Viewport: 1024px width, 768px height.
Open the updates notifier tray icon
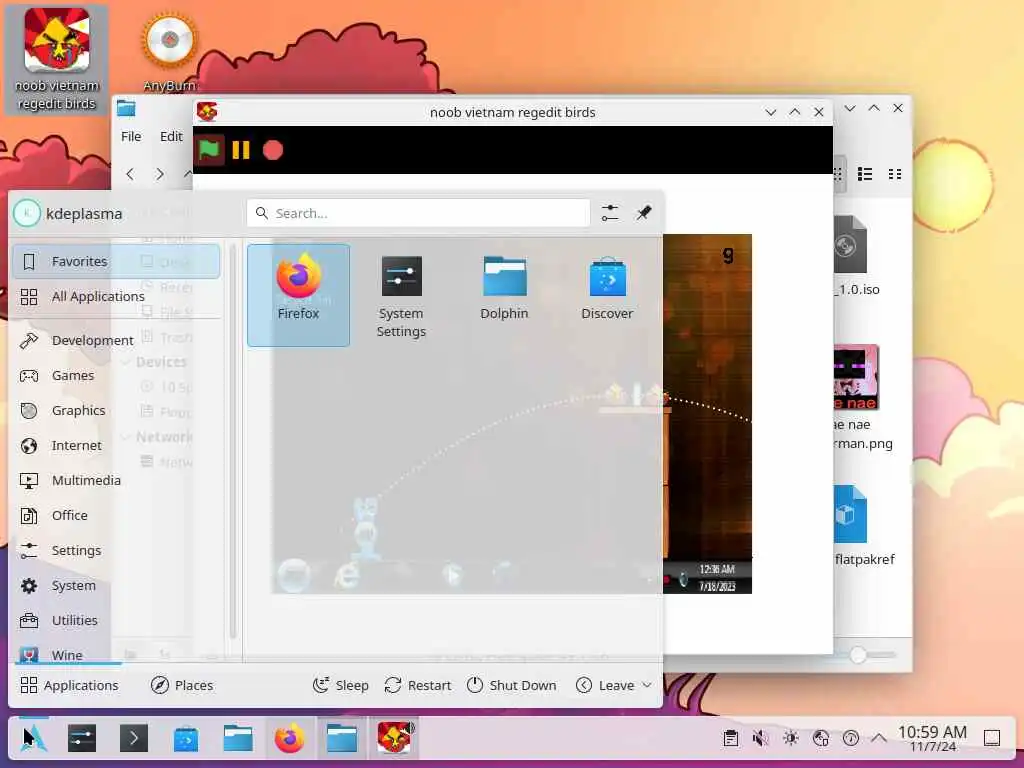pos(851,739)
